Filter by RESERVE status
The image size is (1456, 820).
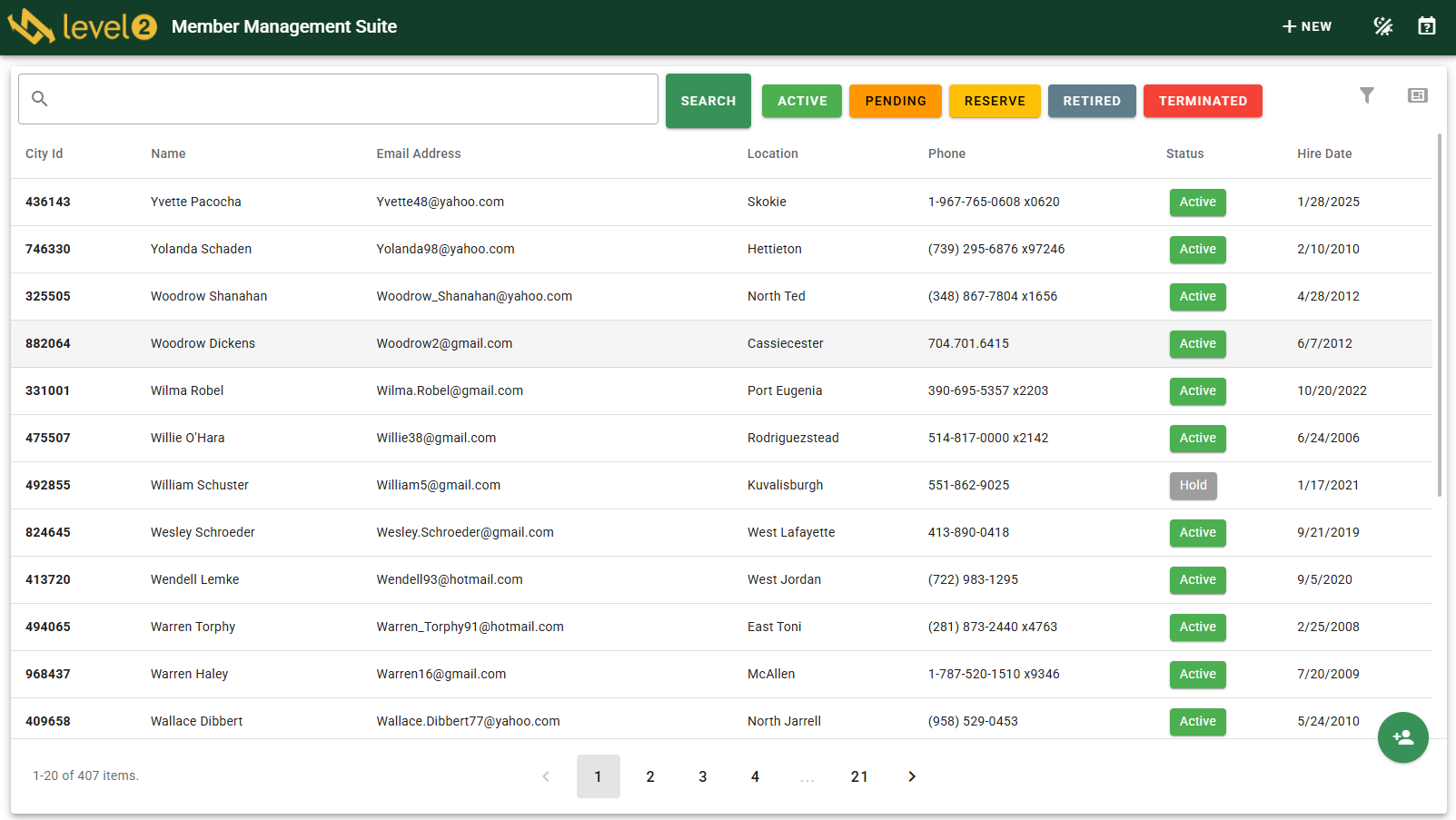(995, 101)
